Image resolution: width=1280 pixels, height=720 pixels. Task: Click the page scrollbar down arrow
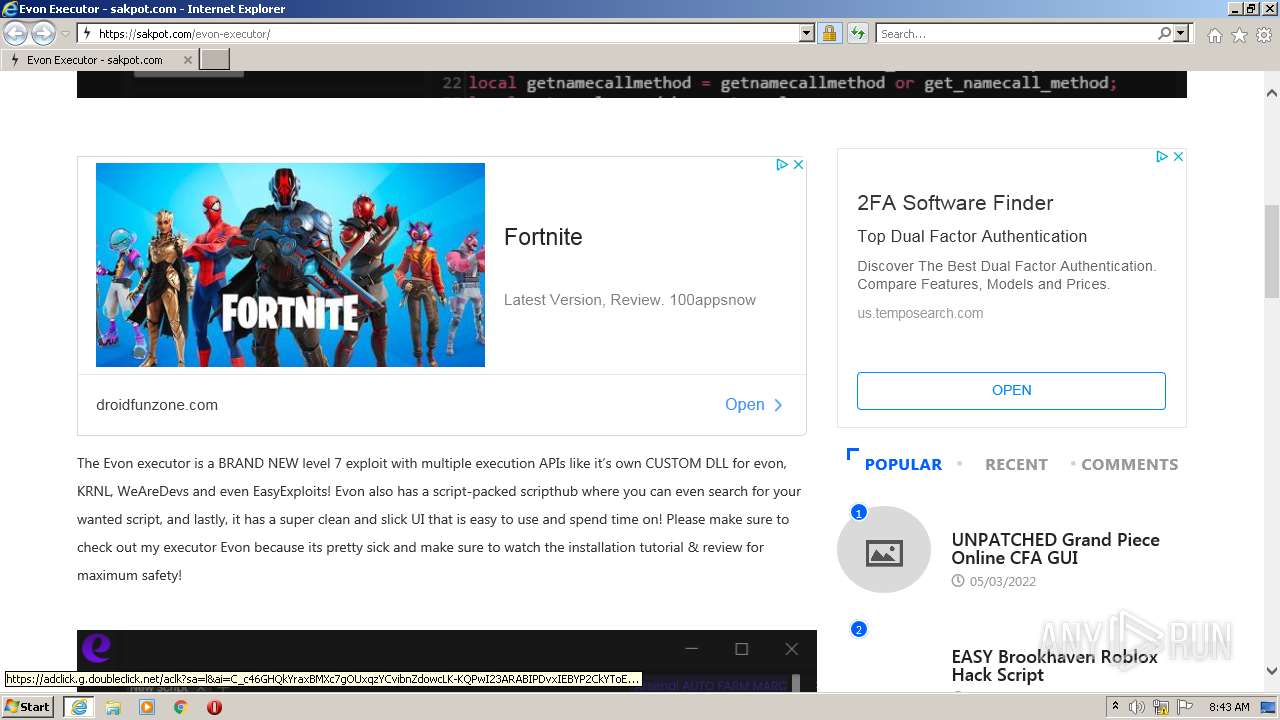click(x=1272, y=671)
